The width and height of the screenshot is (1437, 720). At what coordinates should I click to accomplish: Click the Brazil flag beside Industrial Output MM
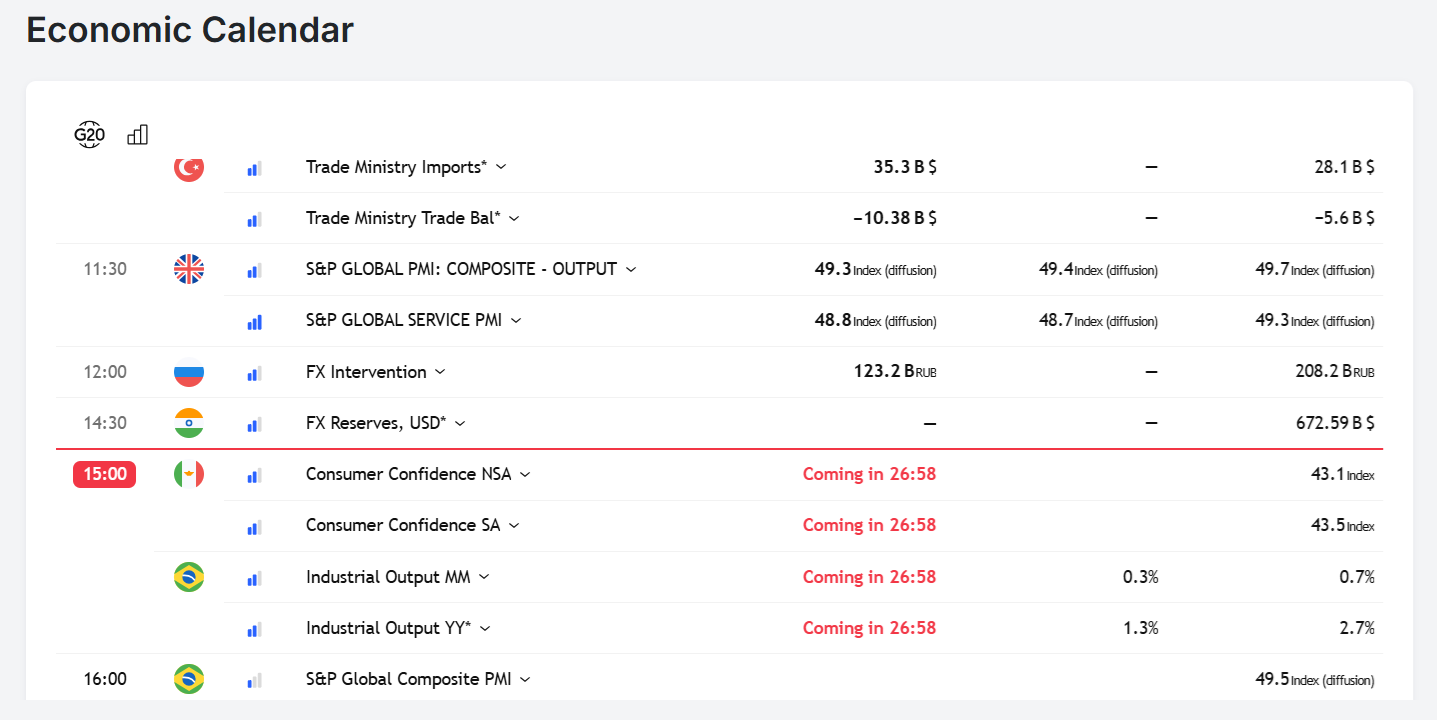(x=189, y=577)
